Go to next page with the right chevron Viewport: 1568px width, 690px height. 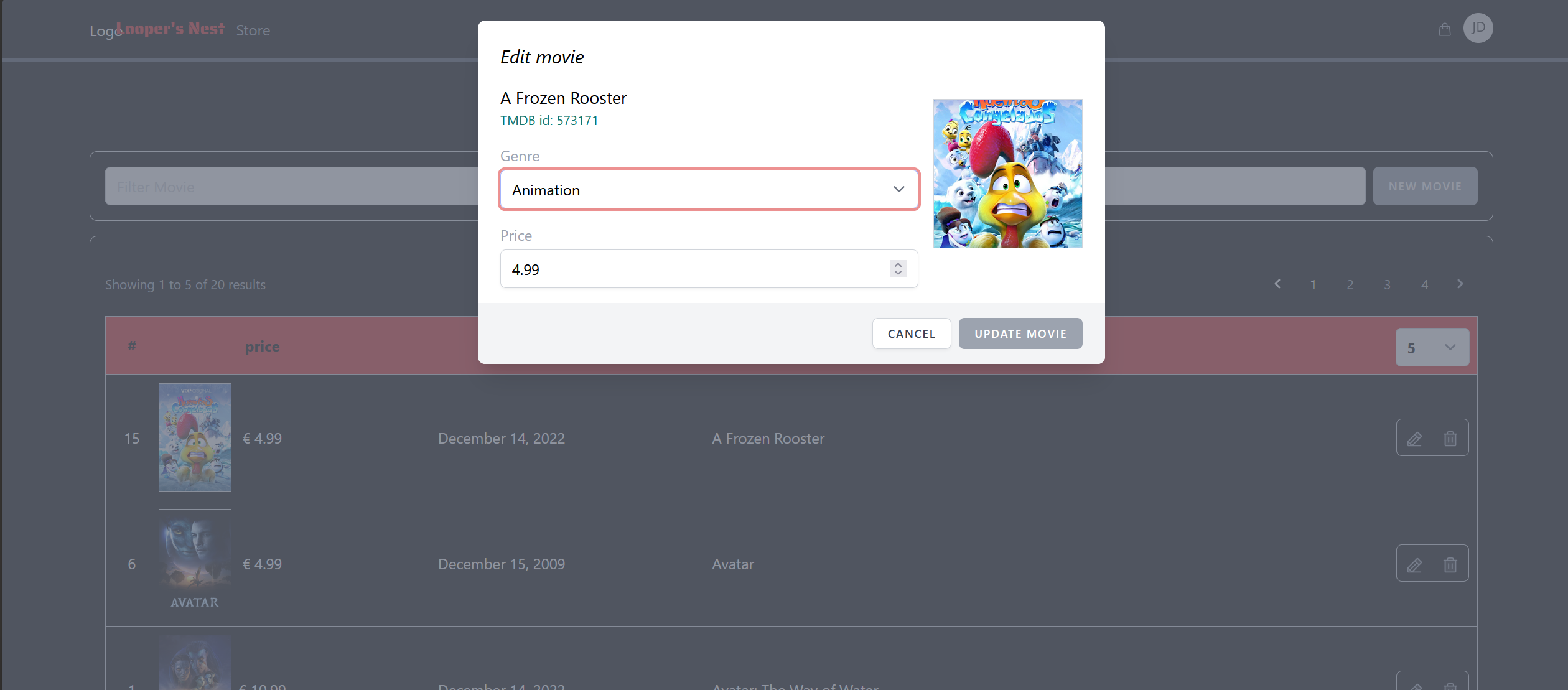click(1460, 284)
